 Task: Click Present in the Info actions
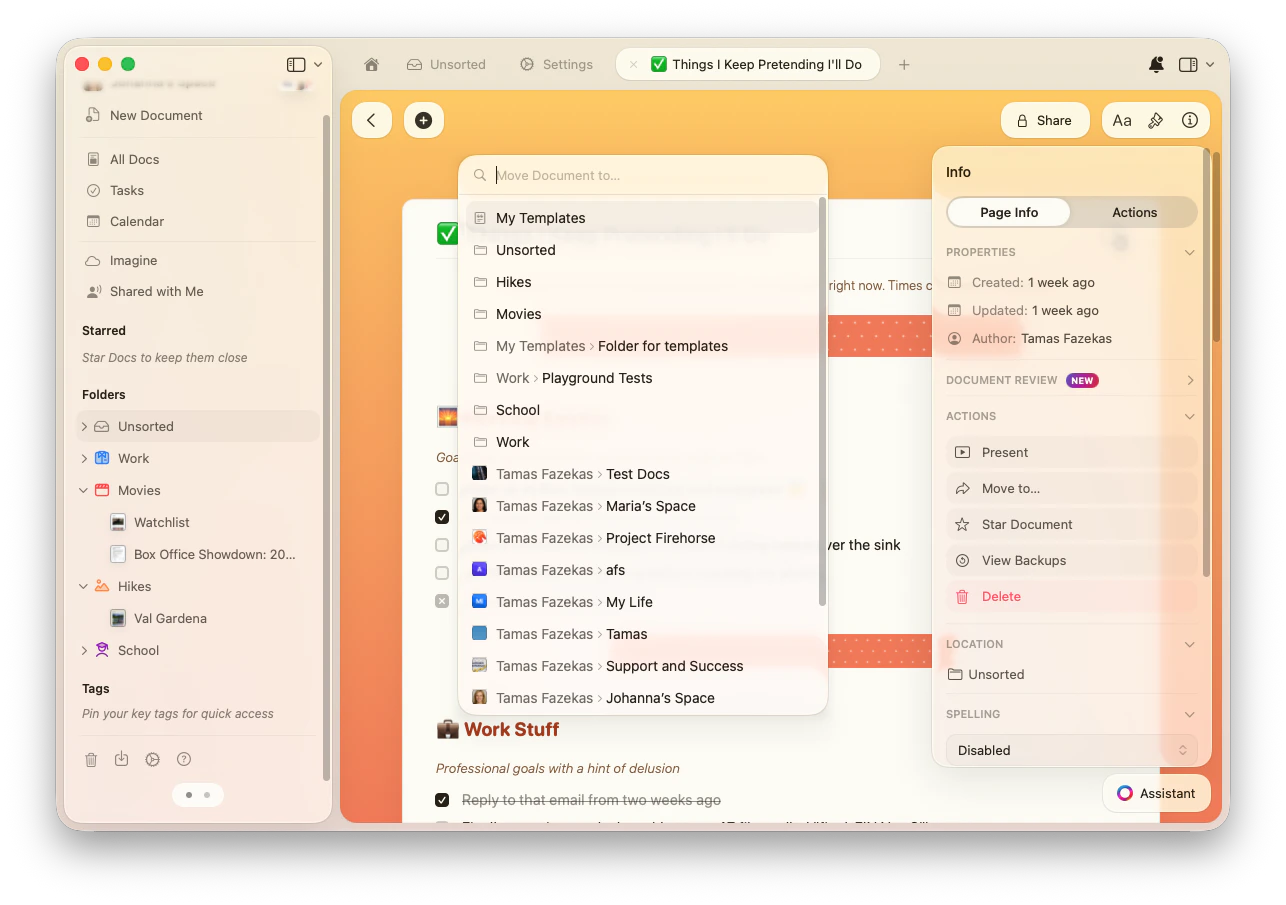click(x=1071, y=452)
